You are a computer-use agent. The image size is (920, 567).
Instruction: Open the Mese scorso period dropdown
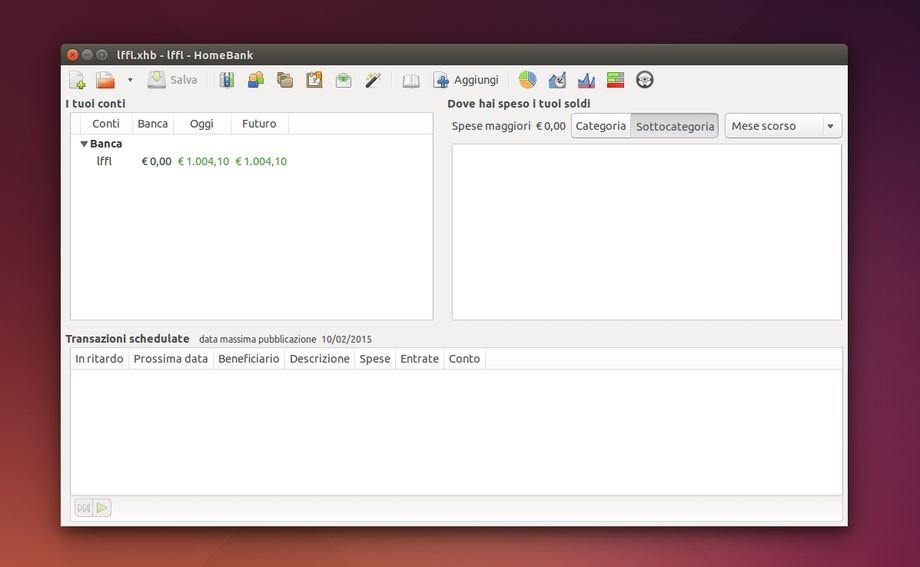783,126
